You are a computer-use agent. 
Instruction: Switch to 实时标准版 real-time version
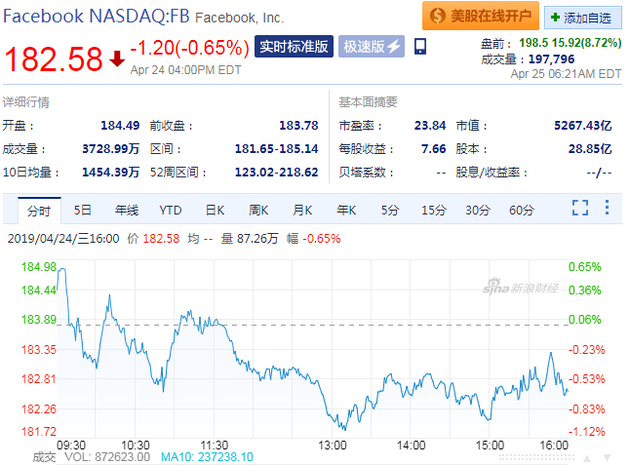[x=294, y=47]
